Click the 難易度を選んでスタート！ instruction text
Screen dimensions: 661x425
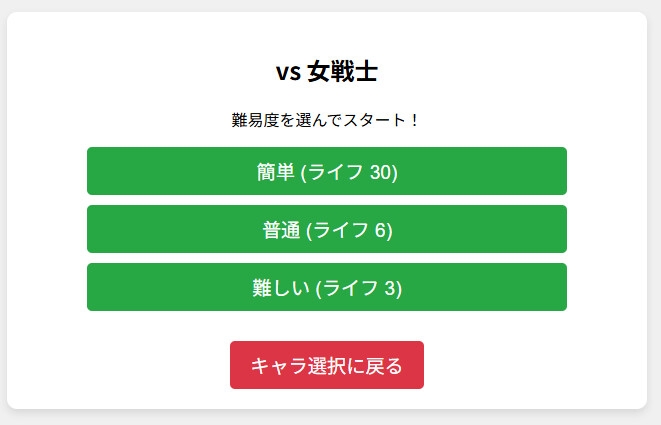tap(327, 120)
